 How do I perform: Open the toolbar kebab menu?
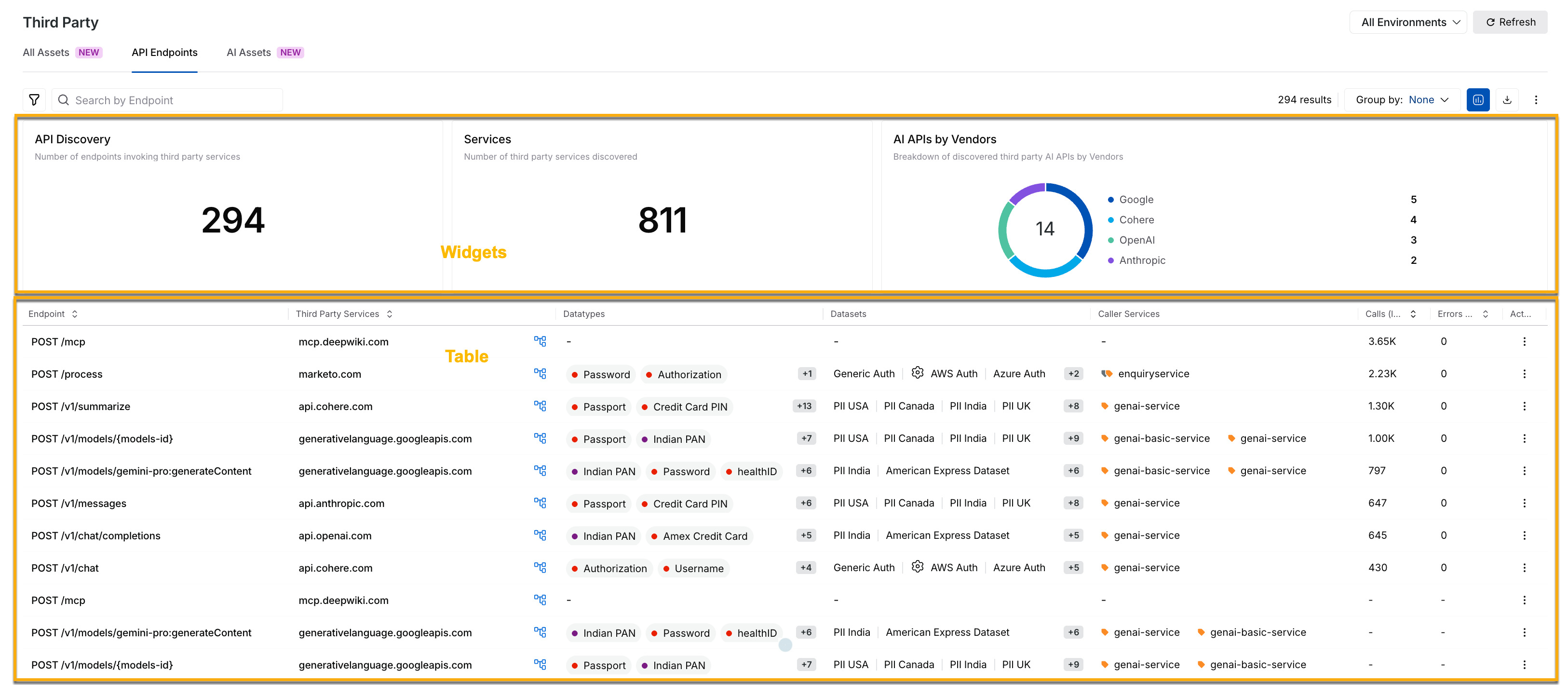(x=1536, y=100)
